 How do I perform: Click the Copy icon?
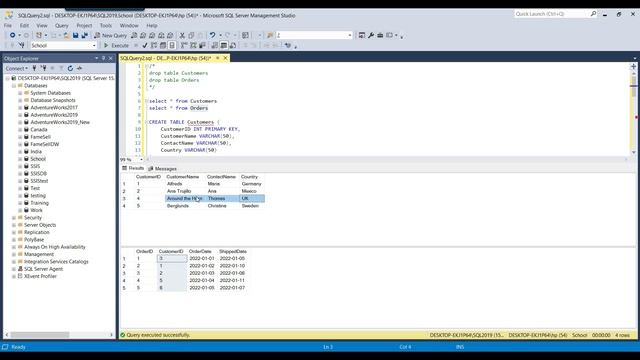click(x=191, y=36)
